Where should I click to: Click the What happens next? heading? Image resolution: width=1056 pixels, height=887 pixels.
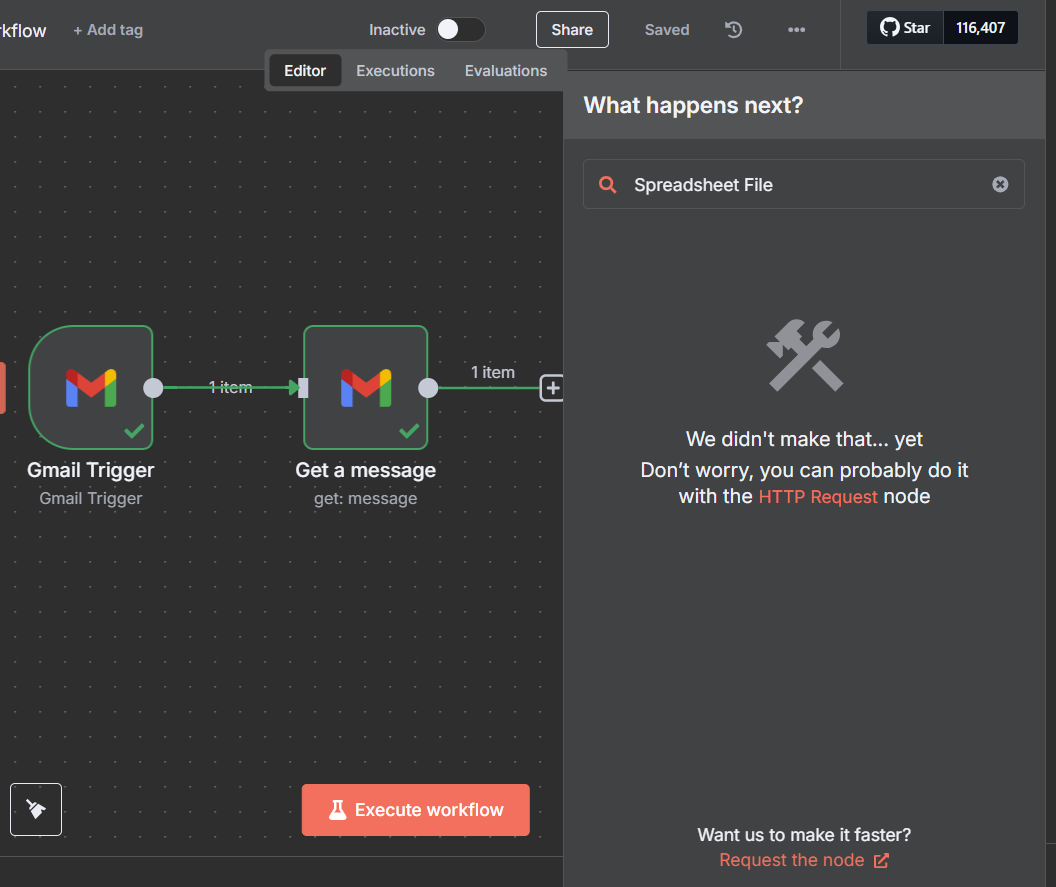pos(693,105)
